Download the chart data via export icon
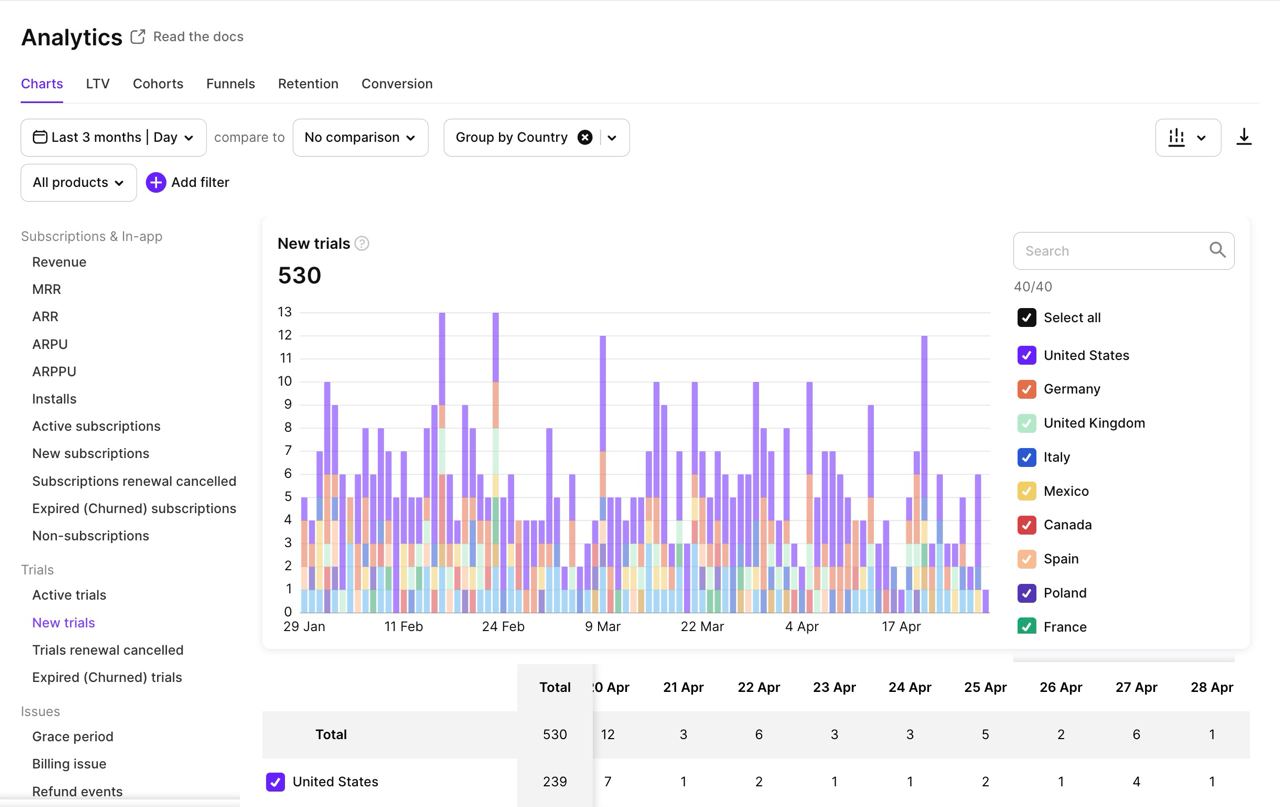Viewport: 1280px width, 807px height. (x=1244, y=137)
